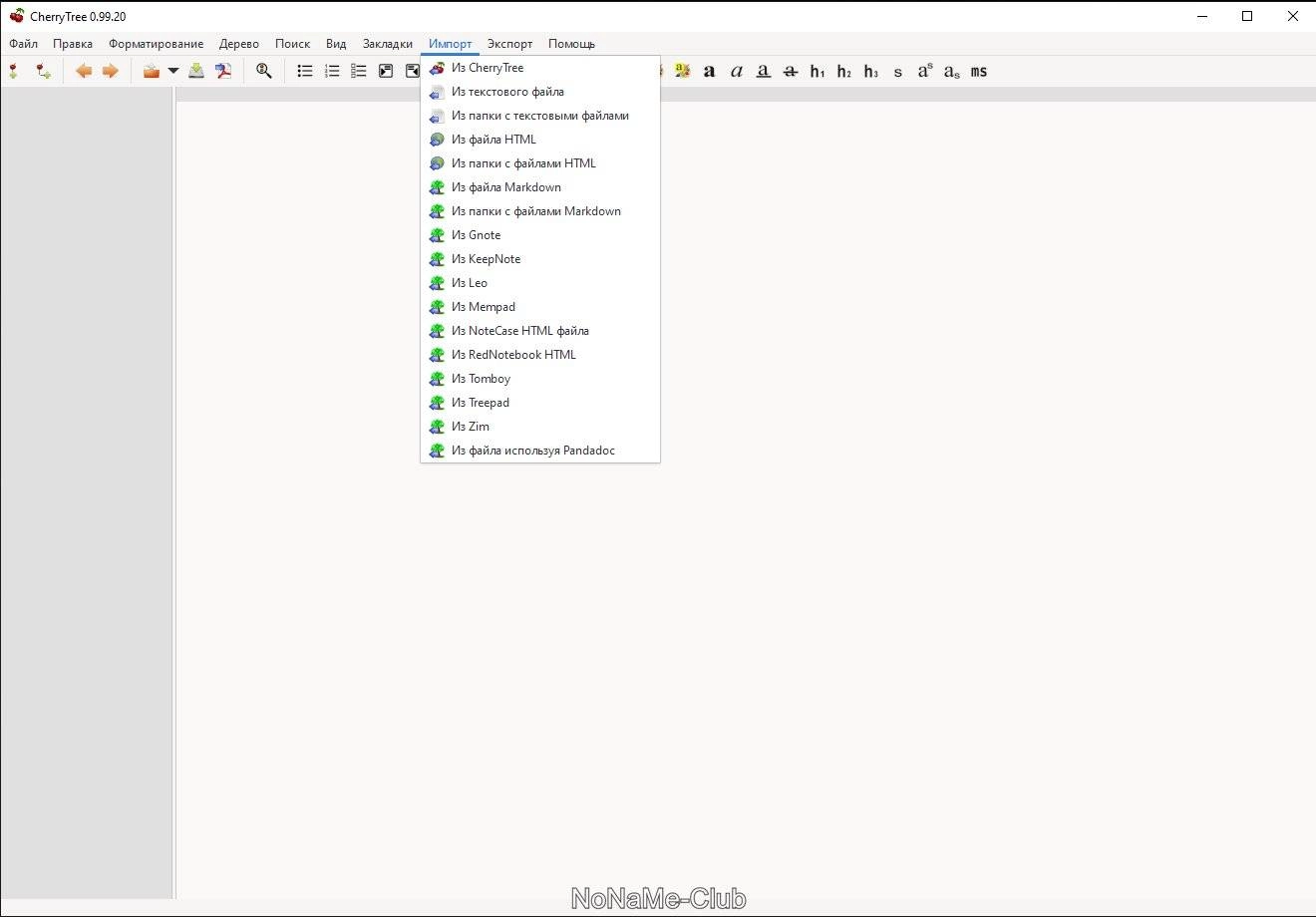Open the Дерево menu
Viewport: 1316px width, 917px height.
tap(239, 44)
